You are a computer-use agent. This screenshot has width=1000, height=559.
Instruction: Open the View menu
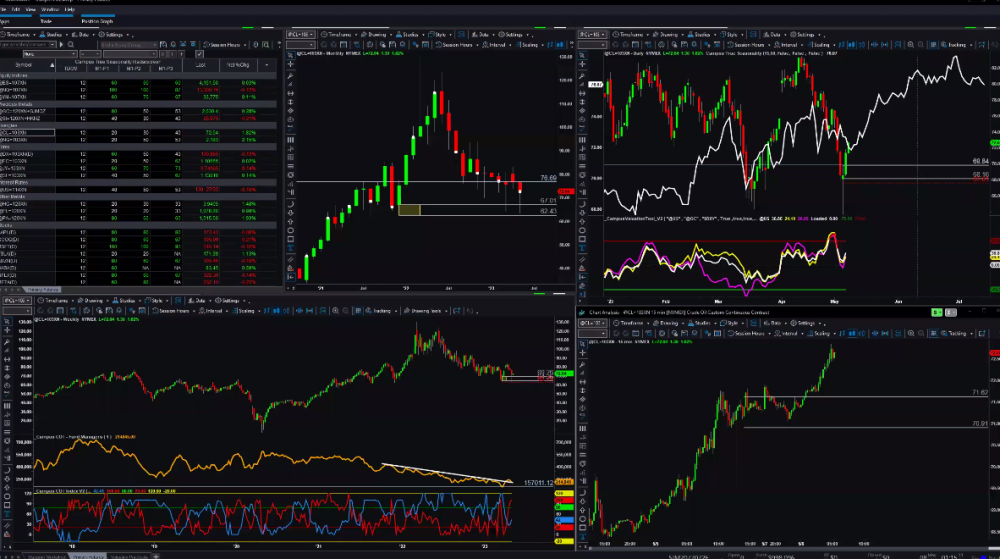point(30,10)
